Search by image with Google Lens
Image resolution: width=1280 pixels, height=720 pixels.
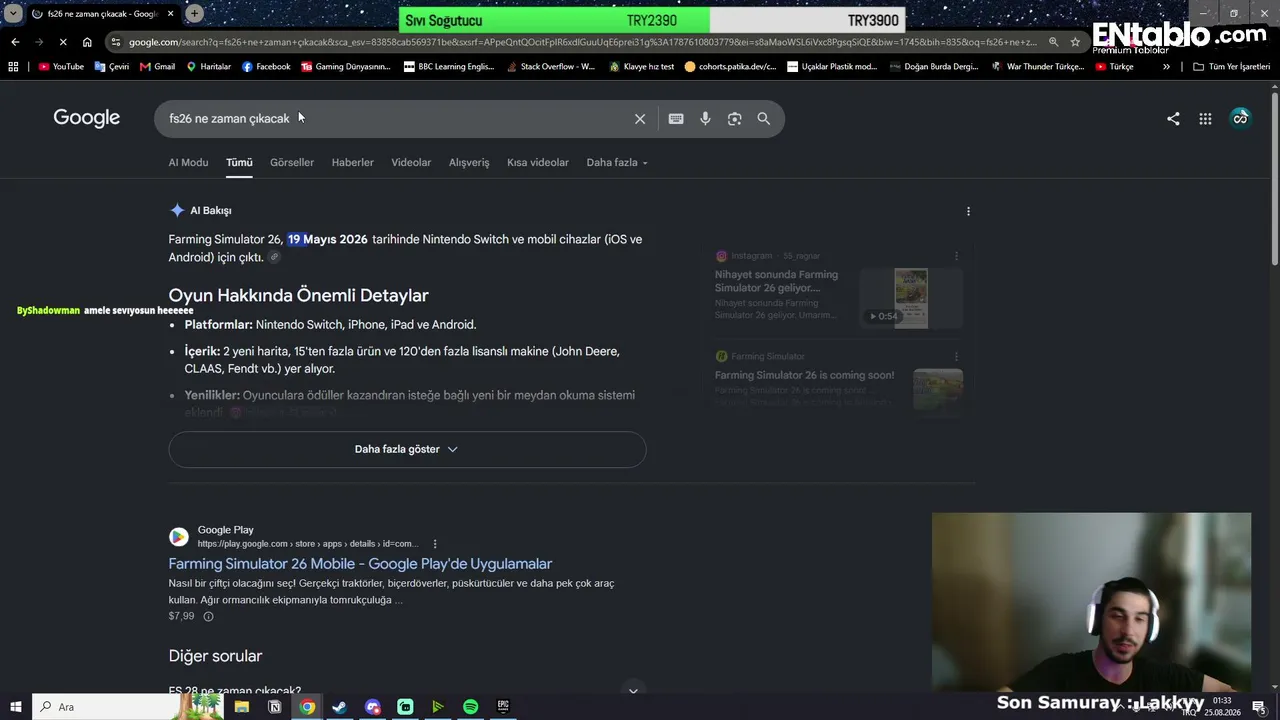coord(735,119)
